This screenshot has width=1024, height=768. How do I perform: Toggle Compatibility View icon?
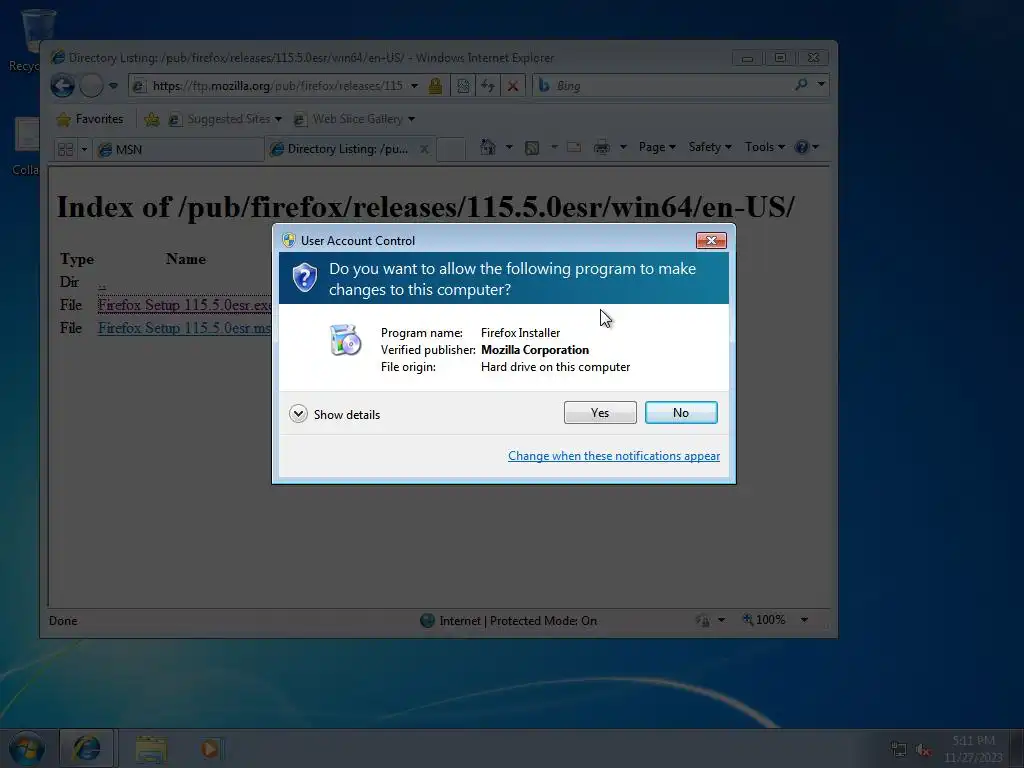pyautogui.click(x=463, y=86)
